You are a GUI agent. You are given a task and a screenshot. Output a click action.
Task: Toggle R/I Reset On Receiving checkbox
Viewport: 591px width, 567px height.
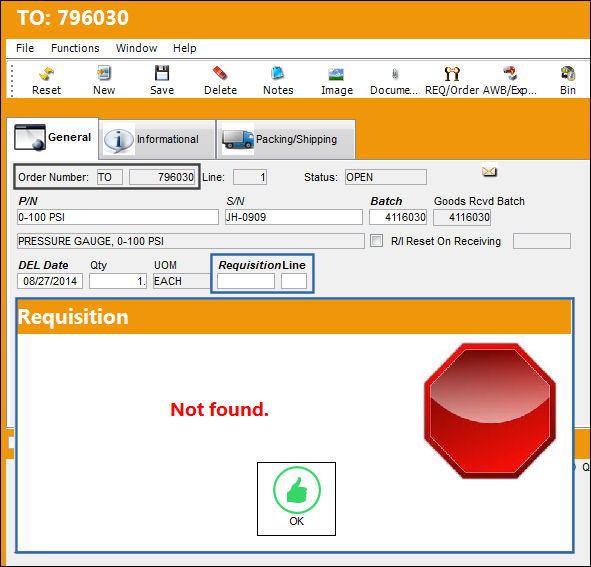pos(376,241)
